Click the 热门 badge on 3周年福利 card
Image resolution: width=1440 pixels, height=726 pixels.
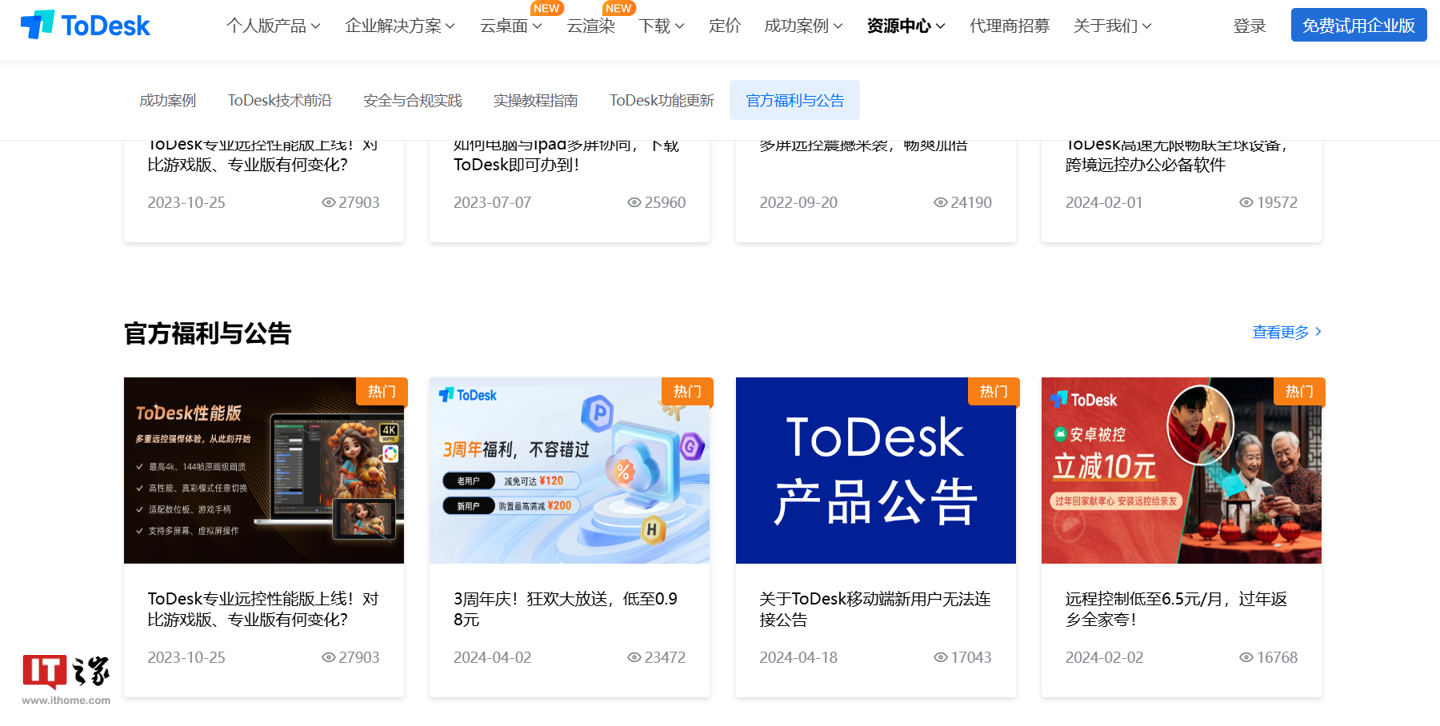pos(688,391)
